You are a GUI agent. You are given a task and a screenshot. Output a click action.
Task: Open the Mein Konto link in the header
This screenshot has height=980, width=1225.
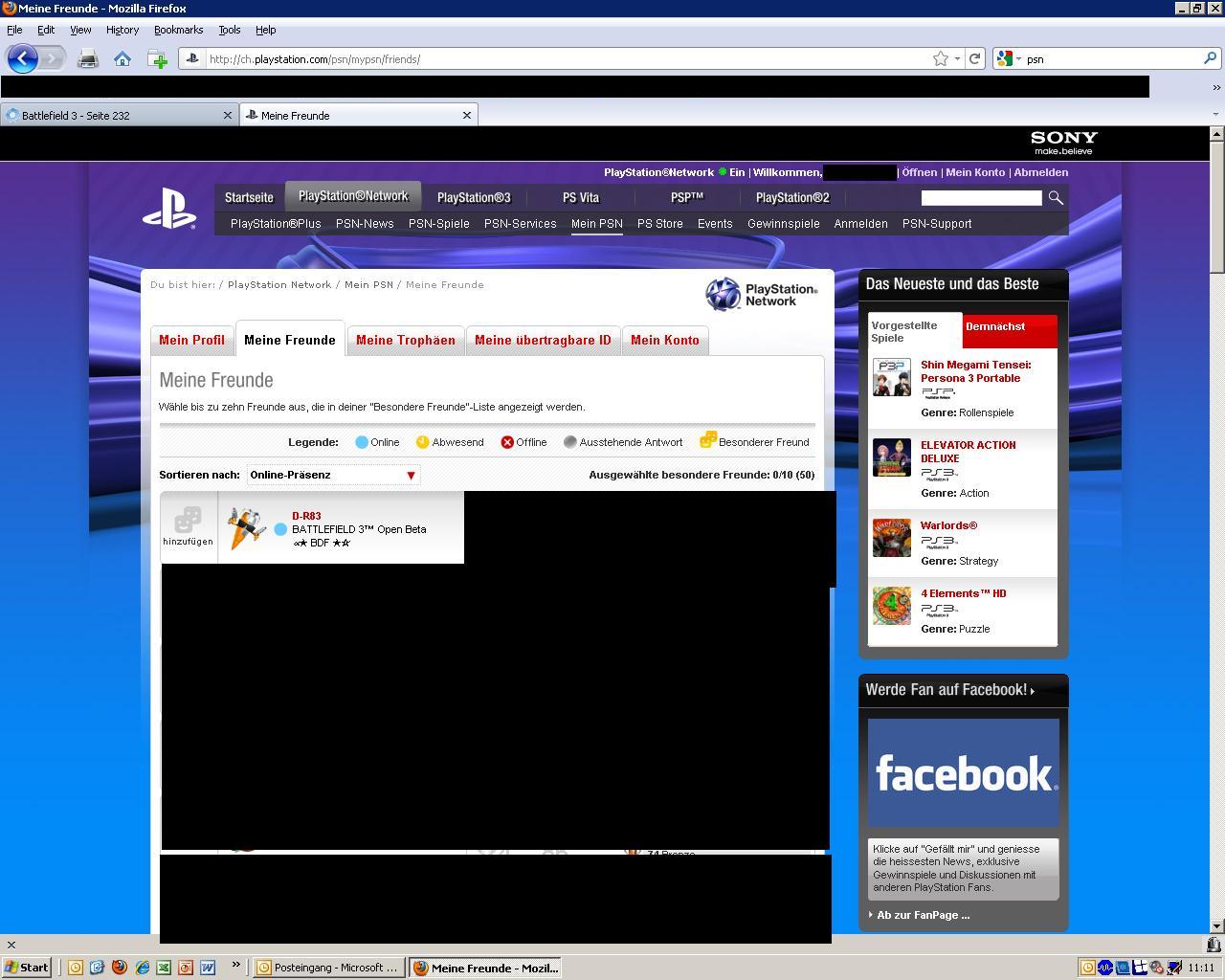[x=975, y=172]
